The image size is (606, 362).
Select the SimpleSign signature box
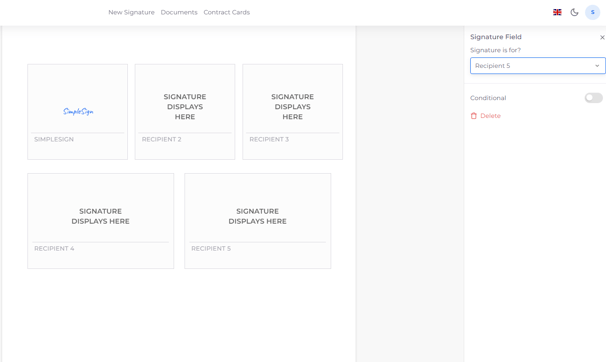pos(77,112)
